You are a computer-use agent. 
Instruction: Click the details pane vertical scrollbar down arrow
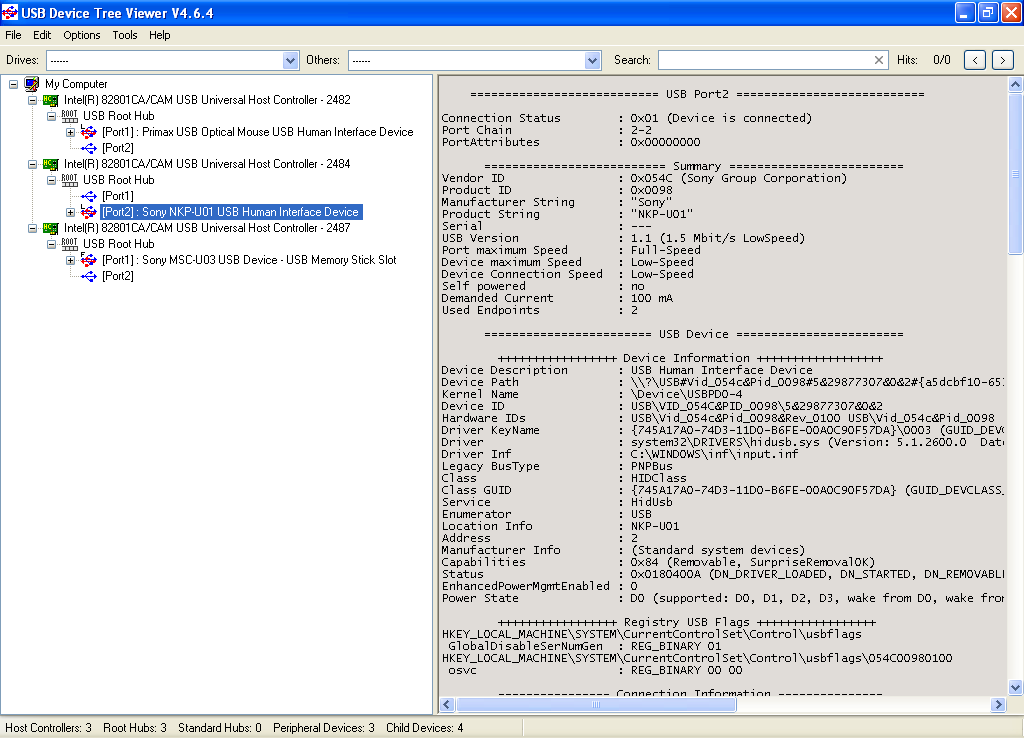pos(1015,687)
